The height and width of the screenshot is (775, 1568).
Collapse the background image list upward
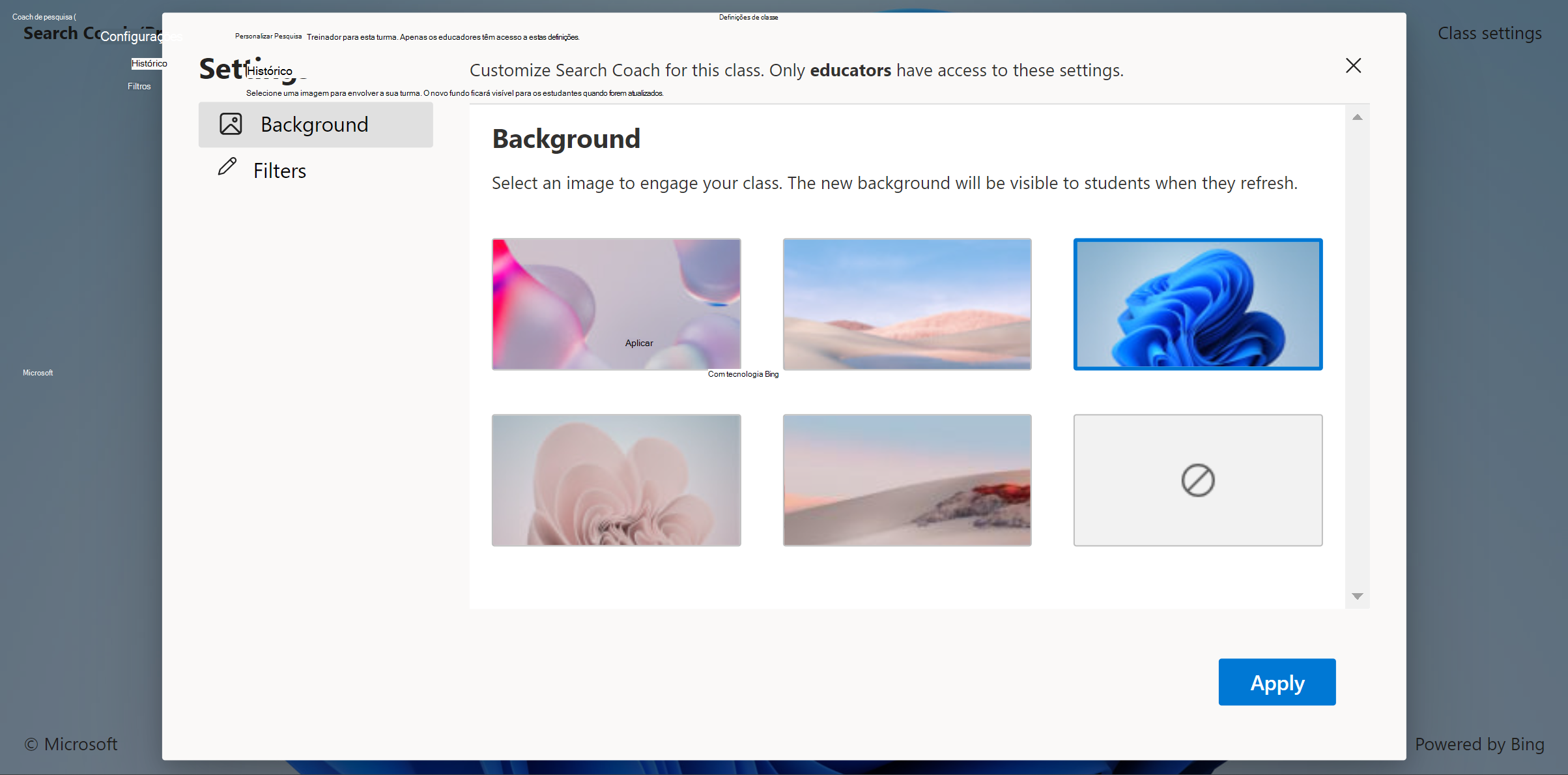1357,119
